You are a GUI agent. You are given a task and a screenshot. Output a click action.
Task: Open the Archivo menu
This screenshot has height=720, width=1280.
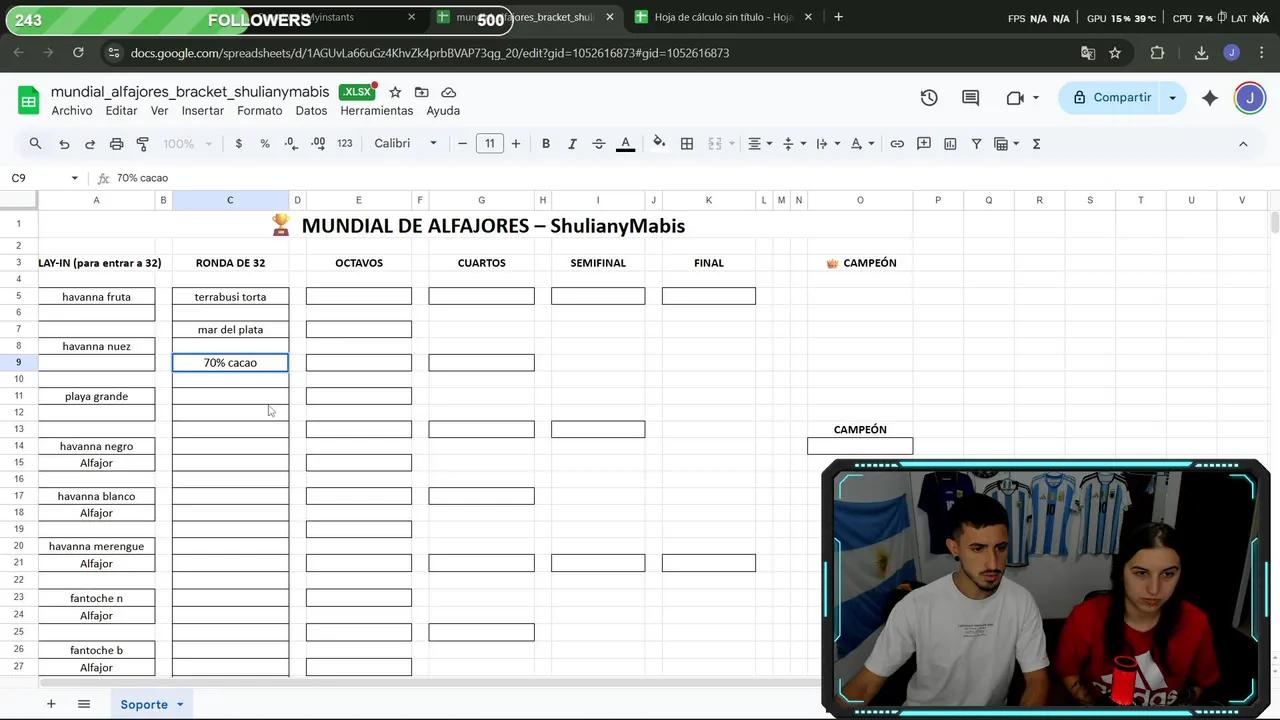tap(72, 111)
